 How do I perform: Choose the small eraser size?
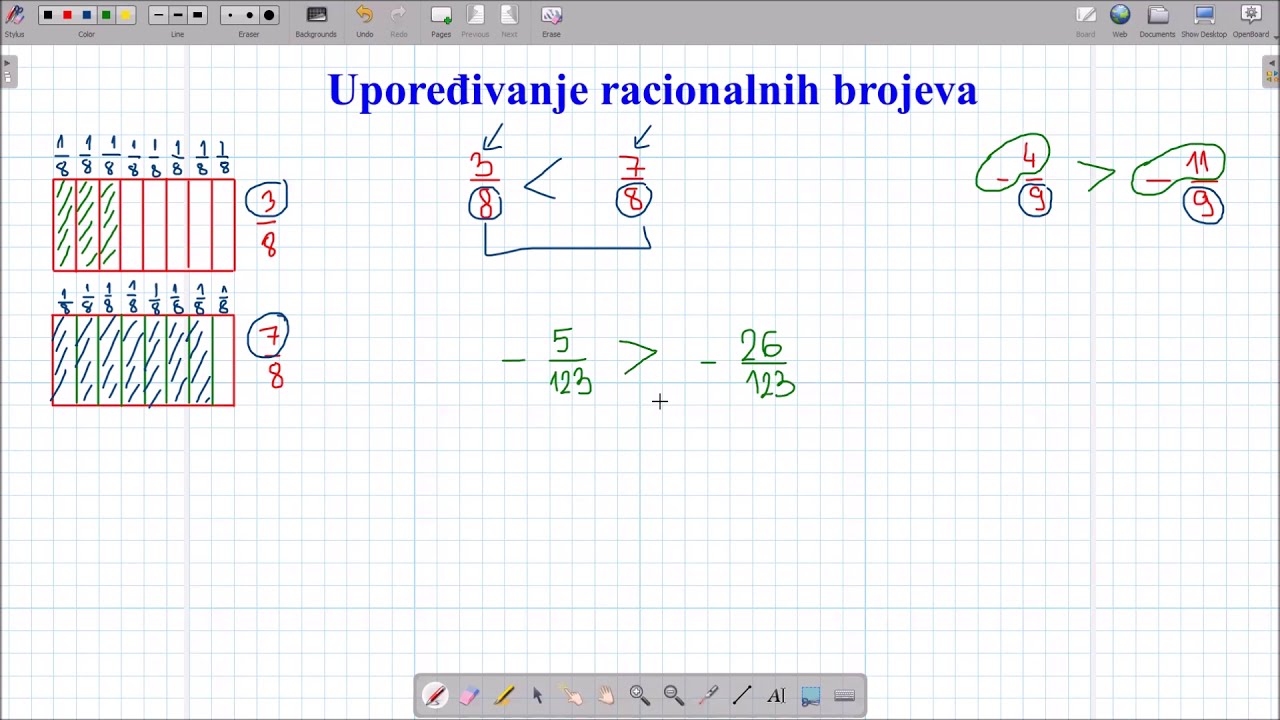click(x=230, y=15)
